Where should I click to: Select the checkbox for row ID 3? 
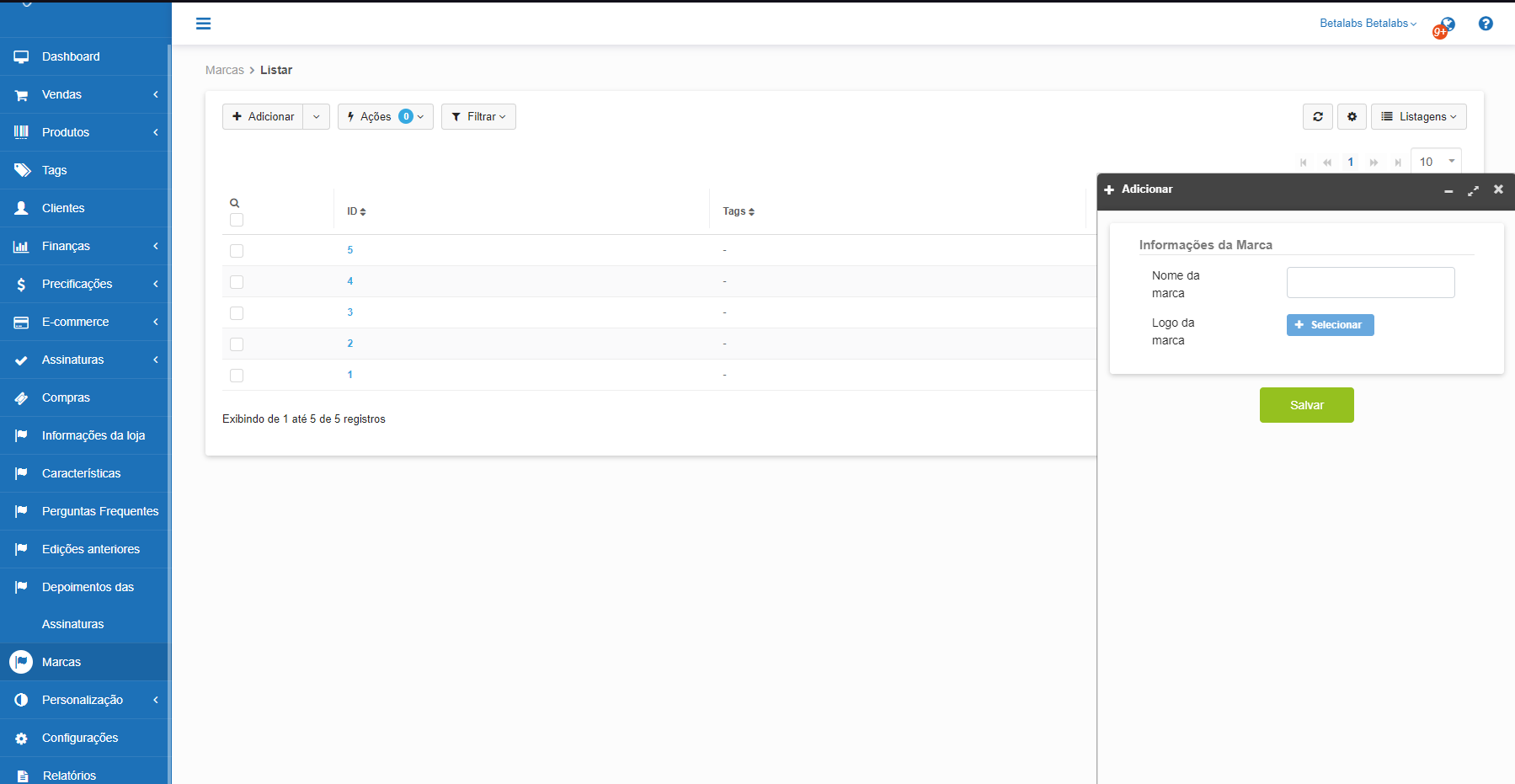coord(237,313)
